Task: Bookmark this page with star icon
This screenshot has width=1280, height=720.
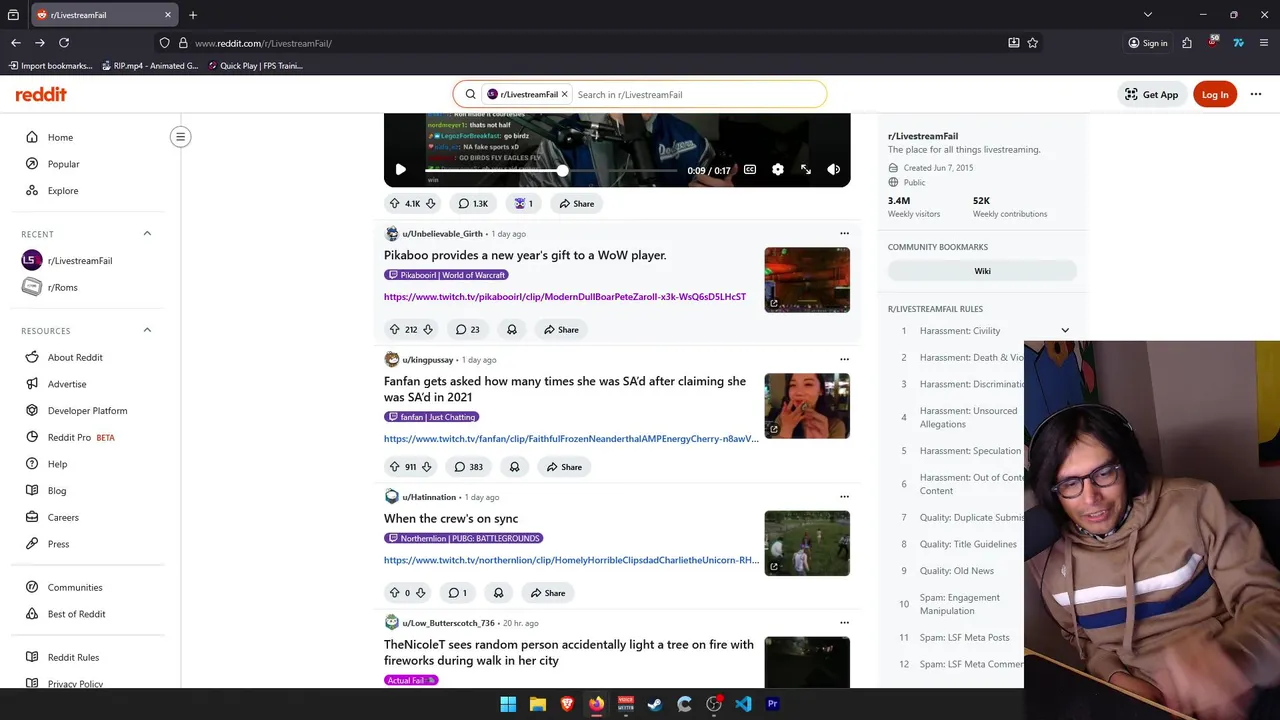Action: coord(1033,43)
